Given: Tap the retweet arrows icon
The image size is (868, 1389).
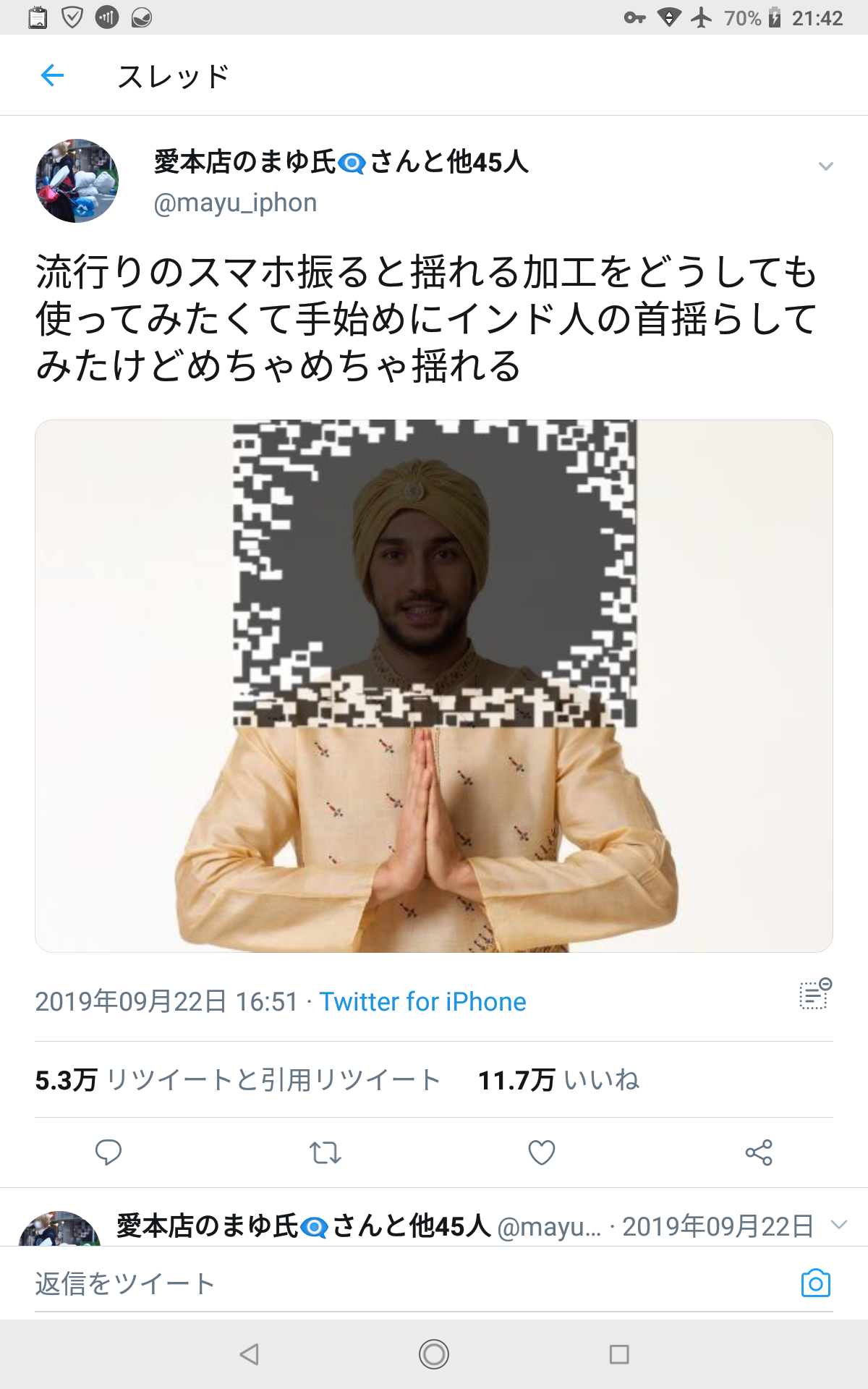Looking at the screenshot, I should click(x=325, y=1152).
